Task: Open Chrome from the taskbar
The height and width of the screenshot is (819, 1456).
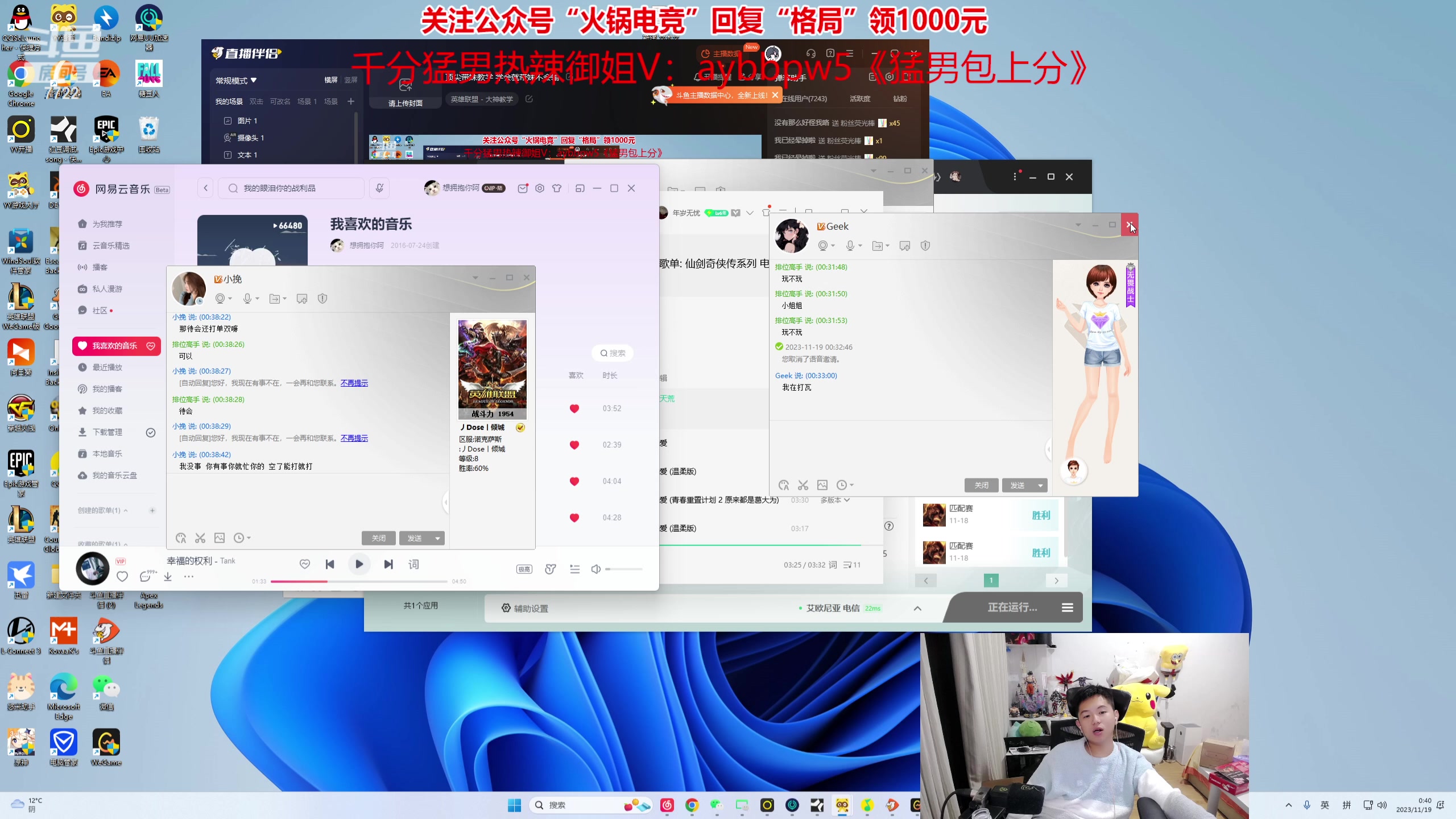Action: [692, 805]
